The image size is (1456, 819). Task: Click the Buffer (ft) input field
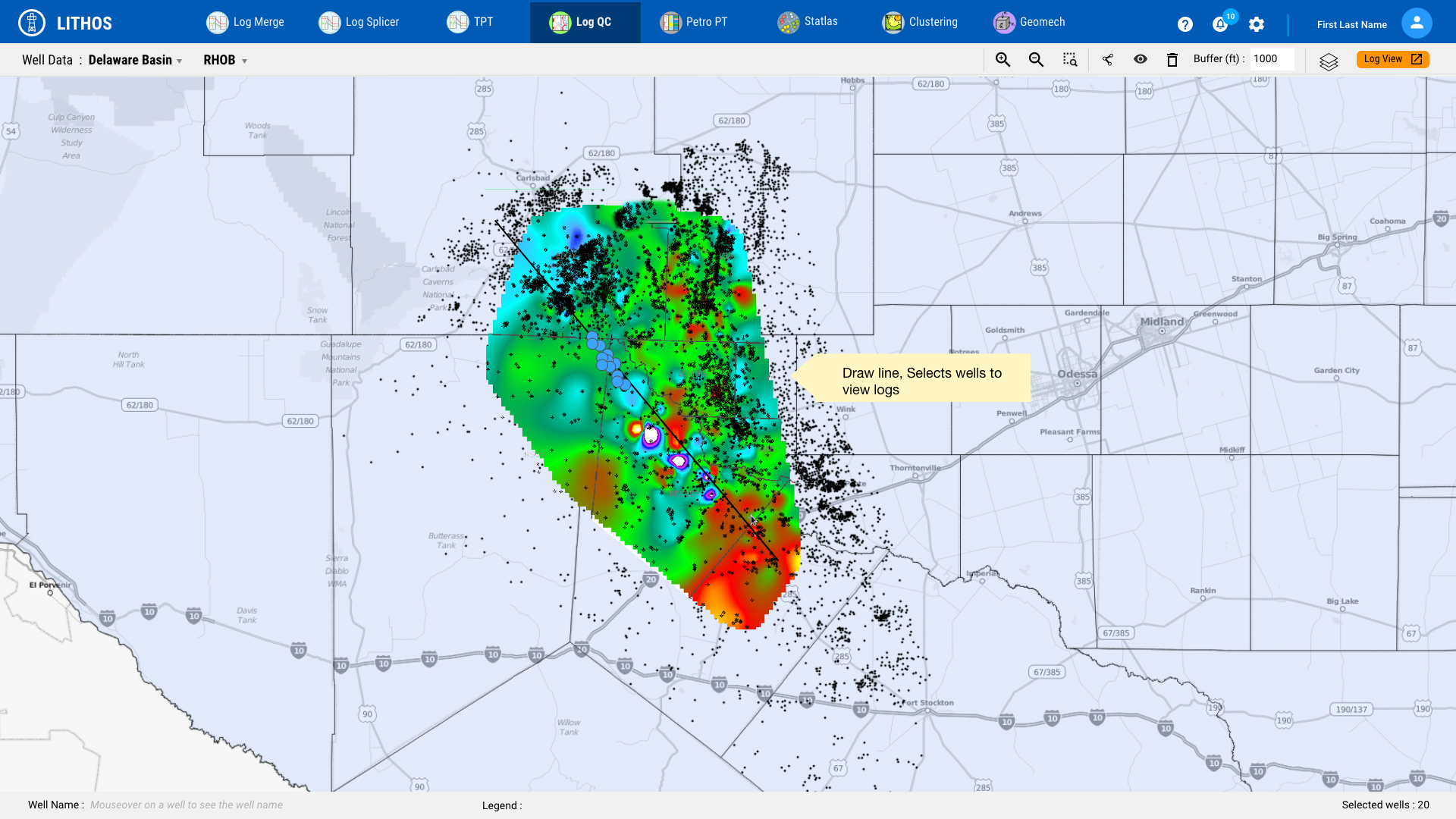point(1271,59)
